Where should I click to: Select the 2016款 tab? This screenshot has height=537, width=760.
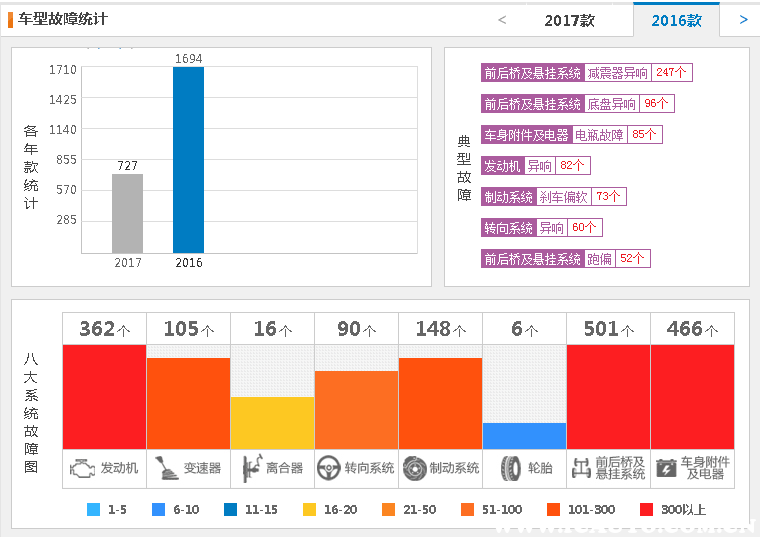[x=676, y=20]
